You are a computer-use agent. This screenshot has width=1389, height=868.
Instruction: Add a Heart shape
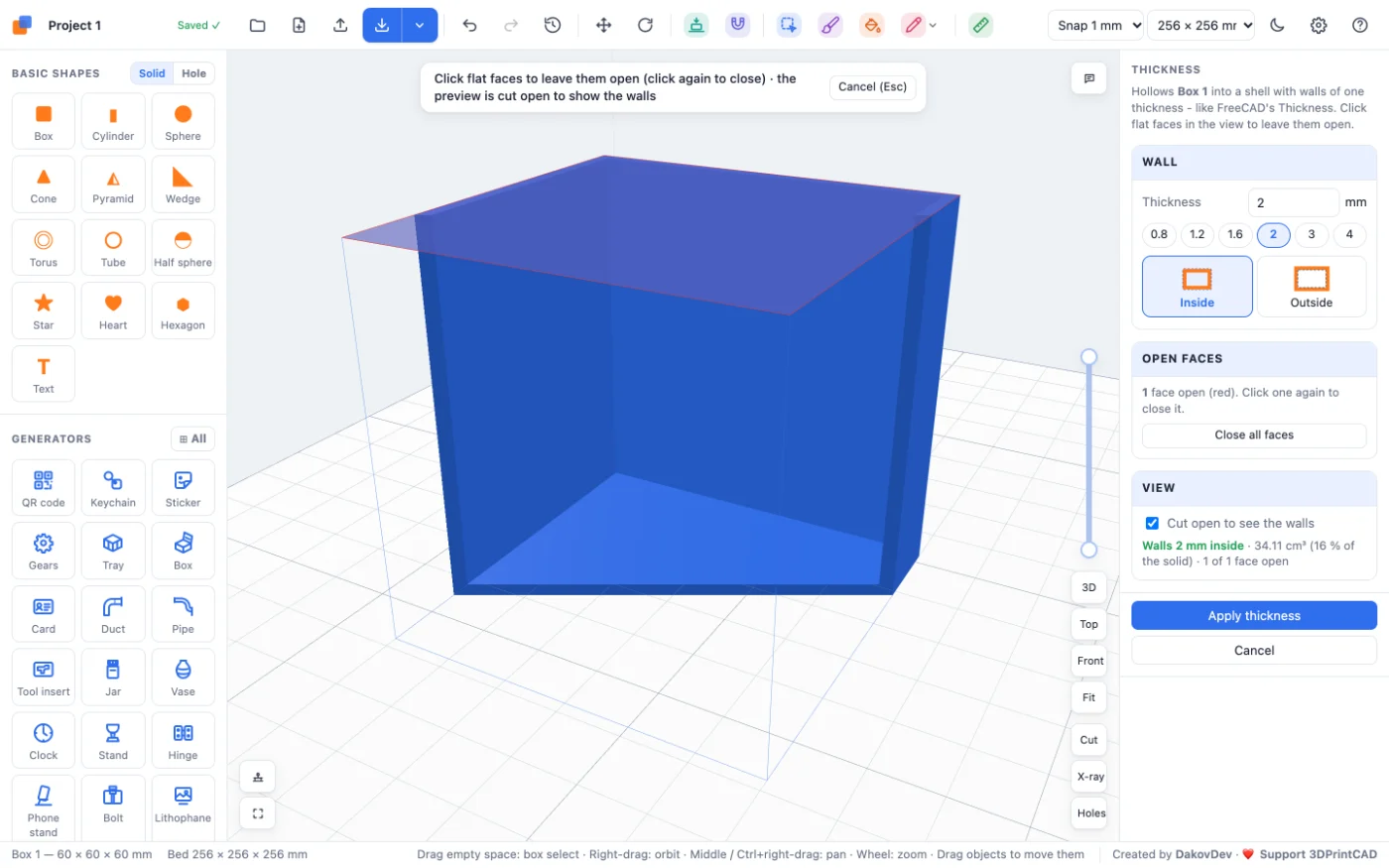pyautogui.click(x=113, y=310)
